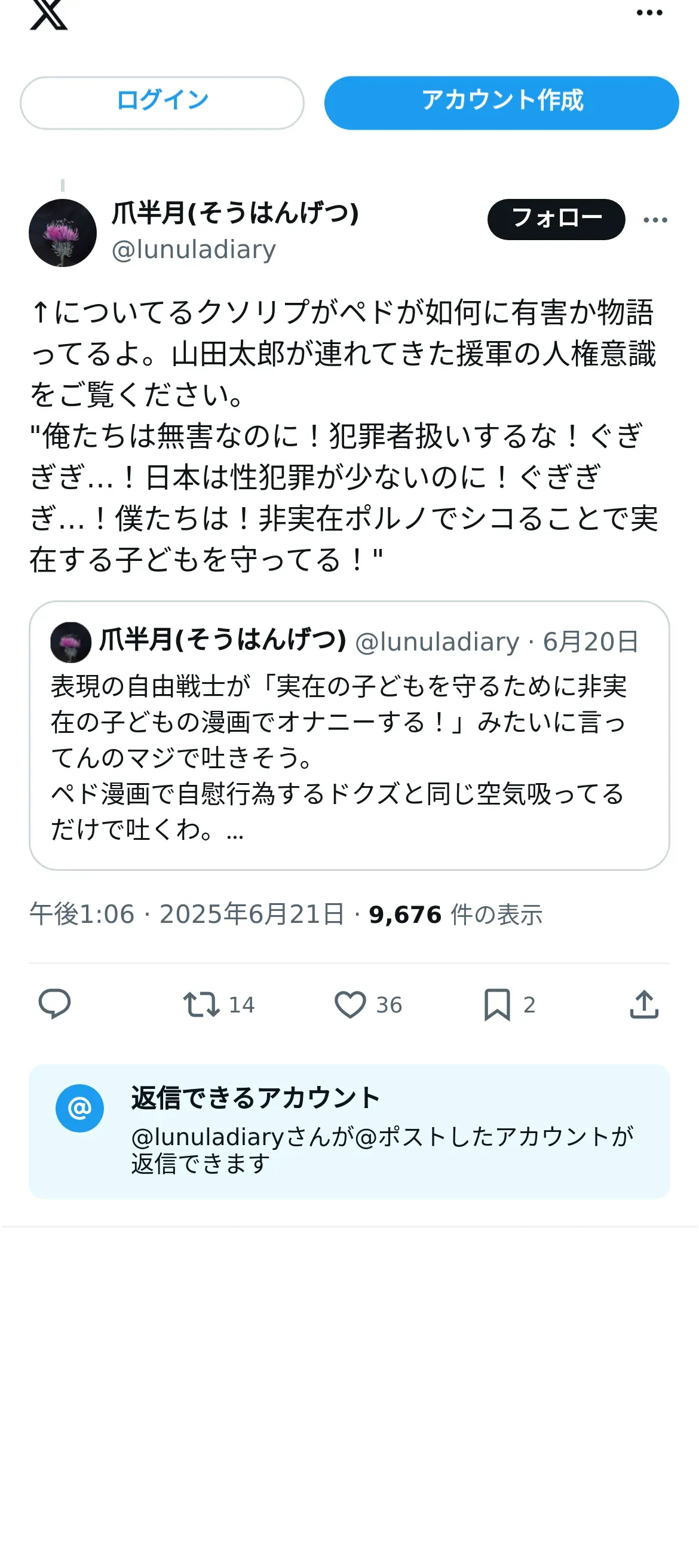Screen dimensions: 699x1568
Task: Click the quoted post's 6月20日 date
Action: coord(590,642)
